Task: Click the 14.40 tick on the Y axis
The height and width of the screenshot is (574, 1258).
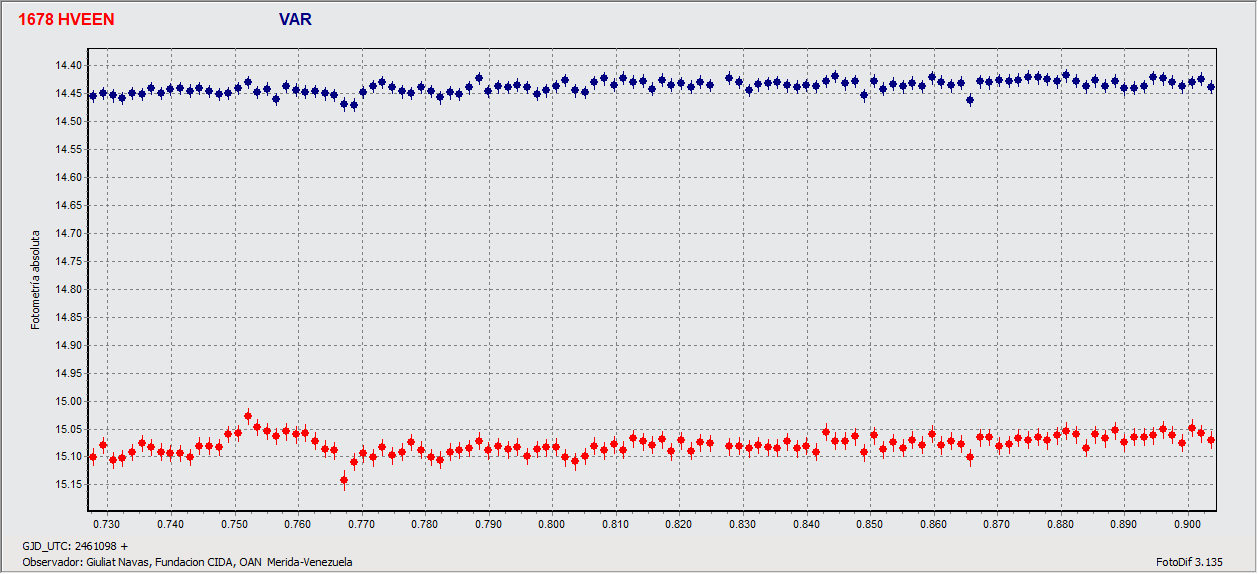Action: click(71, 66)
